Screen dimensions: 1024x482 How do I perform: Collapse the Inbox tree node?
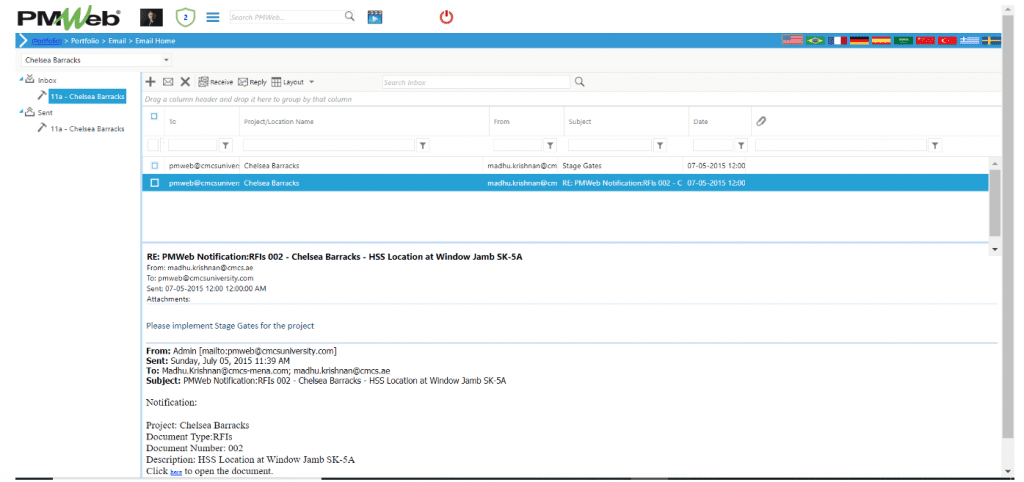[22, 79]
